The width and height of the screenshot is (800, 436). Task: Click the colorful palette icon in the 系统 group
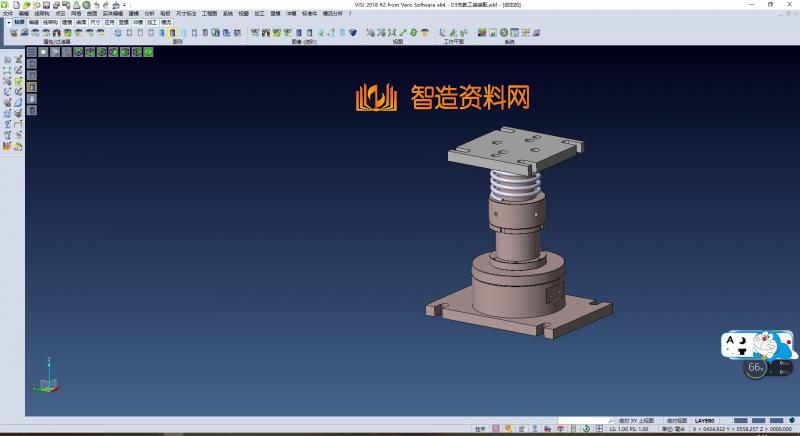tap(482, 33)
